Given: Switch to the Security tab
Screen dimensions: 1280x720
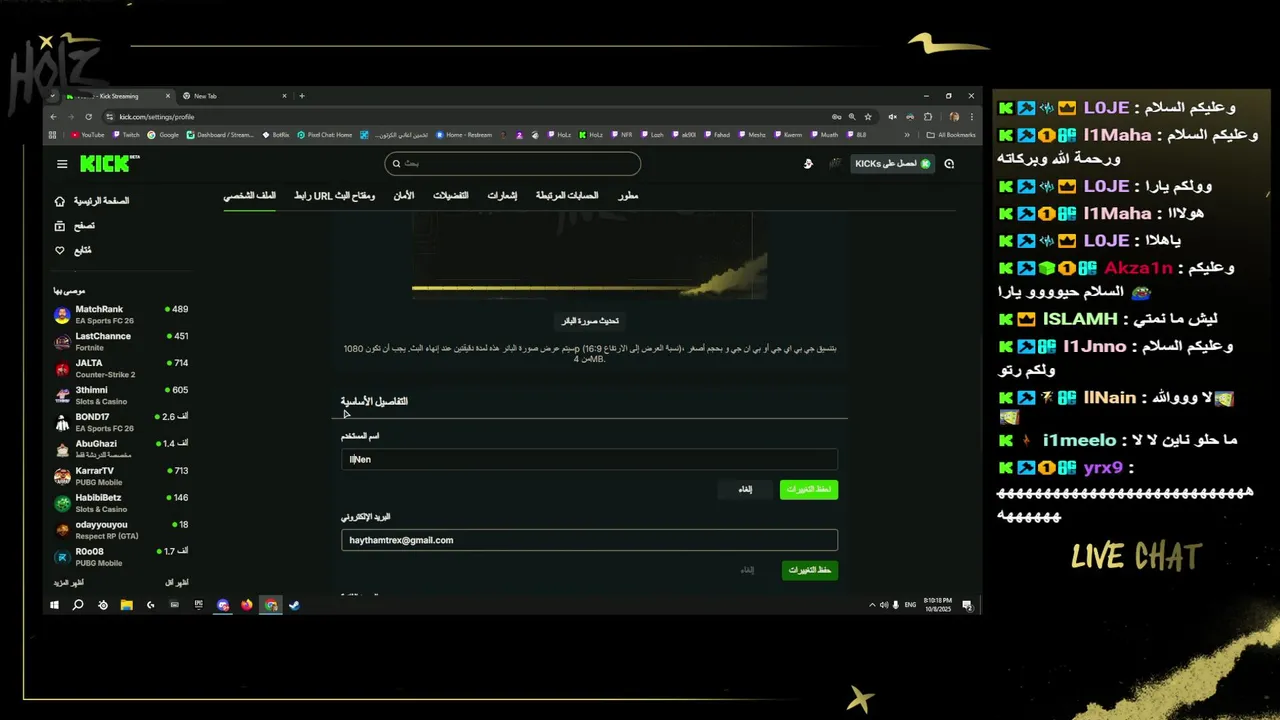Looking at the screenshot, I should [403, 195].
